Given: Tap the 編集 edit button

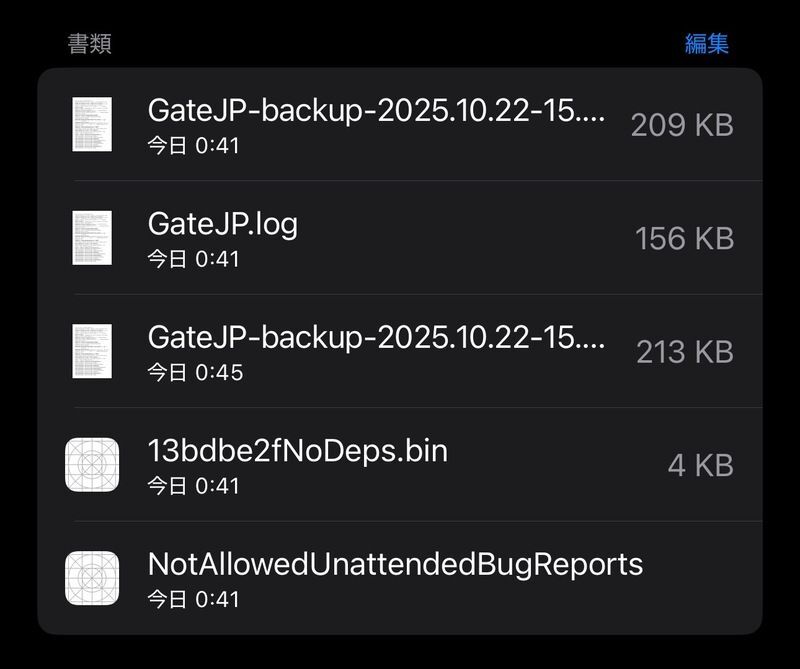Looking at the screenshot, I should point(706,43).
